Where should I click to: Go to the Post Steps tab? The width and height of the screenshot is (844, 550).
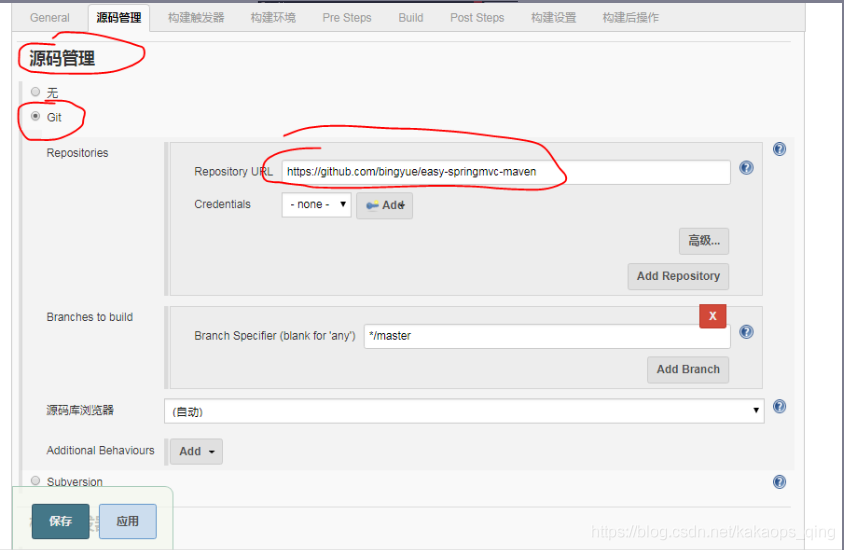(477, 18)
